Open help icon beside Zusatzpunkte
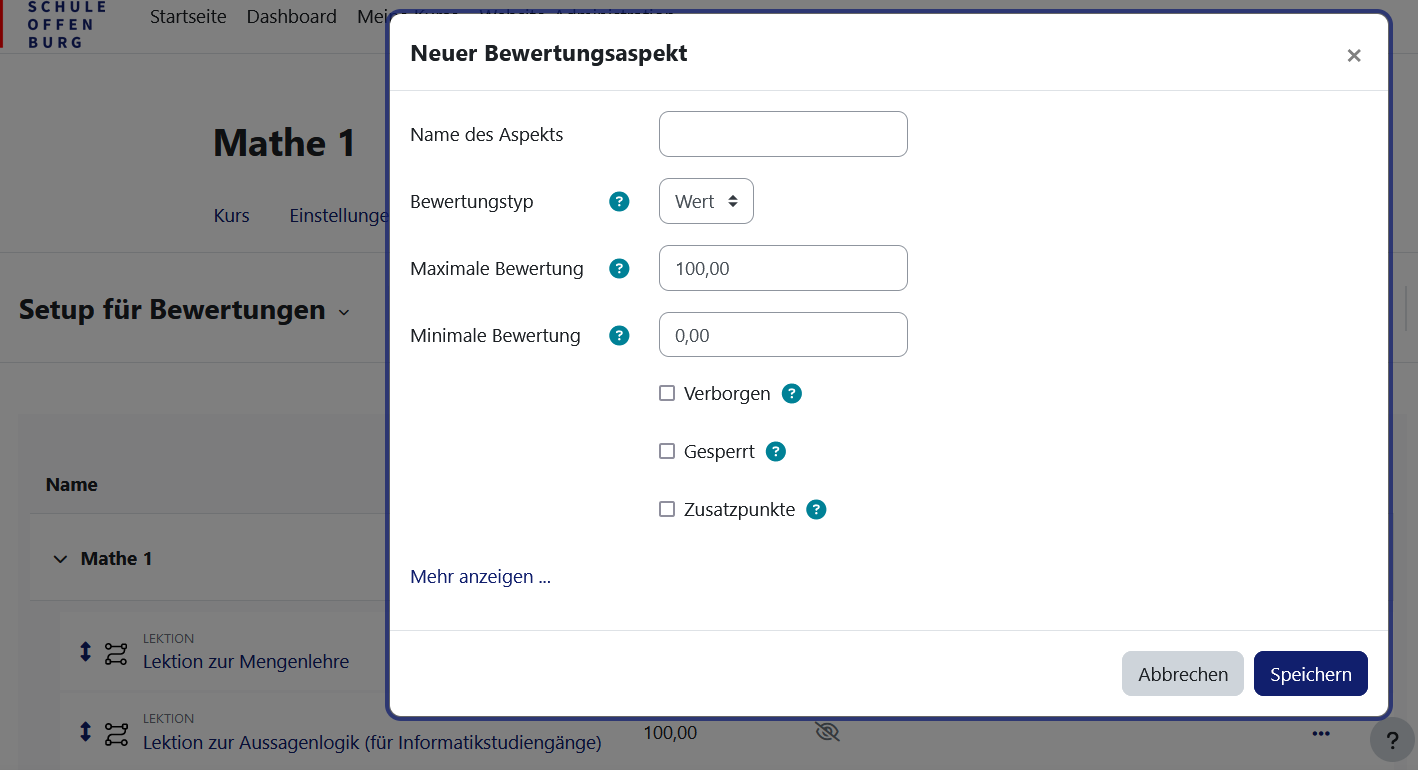Image resolution: width=1418 pixels, height=770 pixels. coord(816,509)
